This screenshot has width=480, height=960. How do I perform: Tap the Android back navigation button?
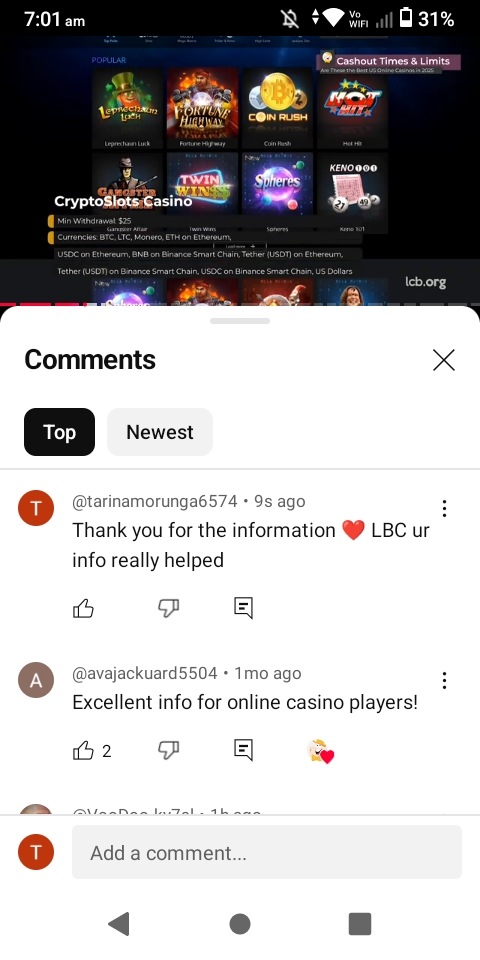[119, 924]
